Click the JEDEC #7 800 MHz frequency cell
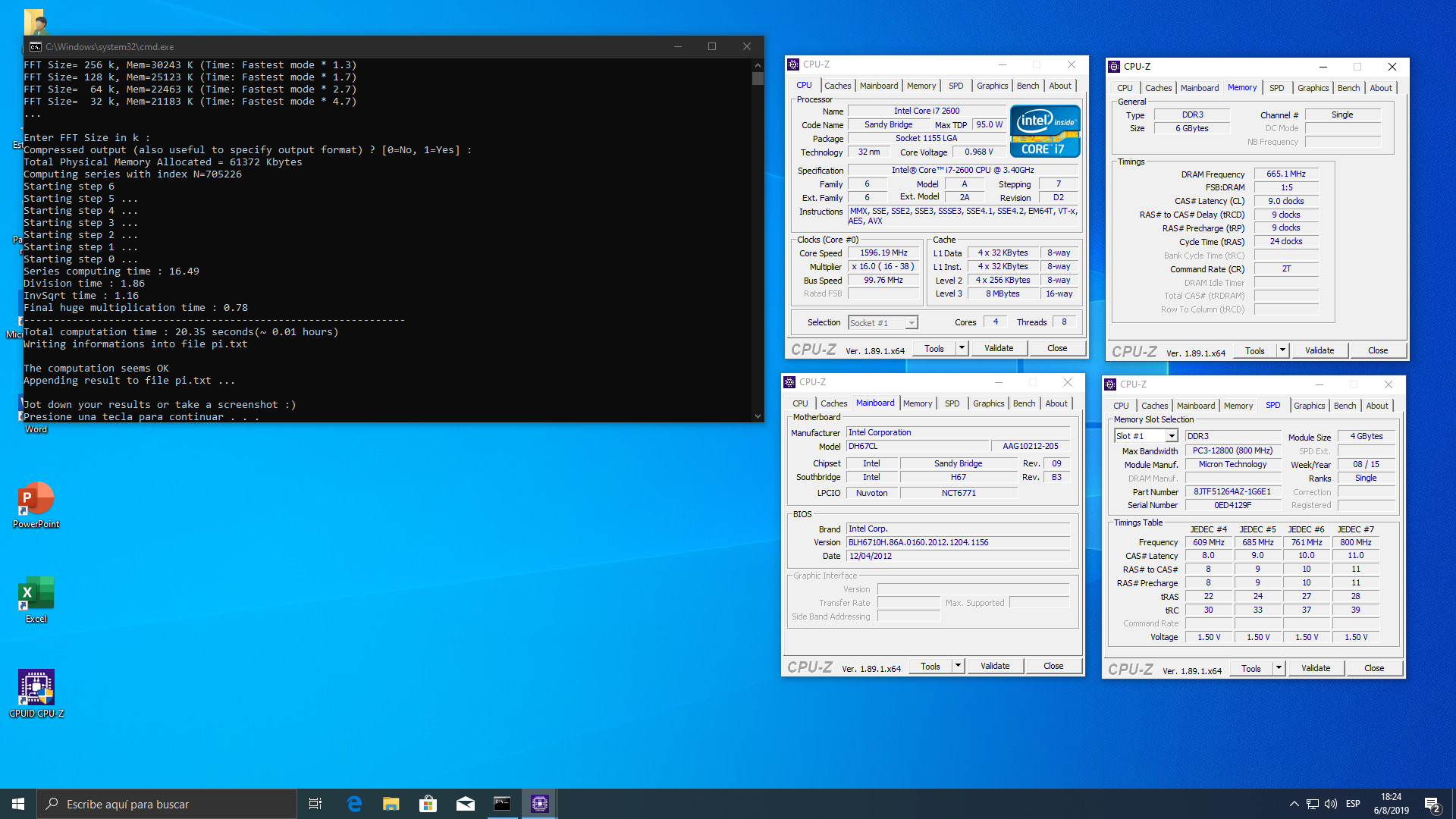1456x819 pixels. pyautogui.click(x=1355, y=542)
